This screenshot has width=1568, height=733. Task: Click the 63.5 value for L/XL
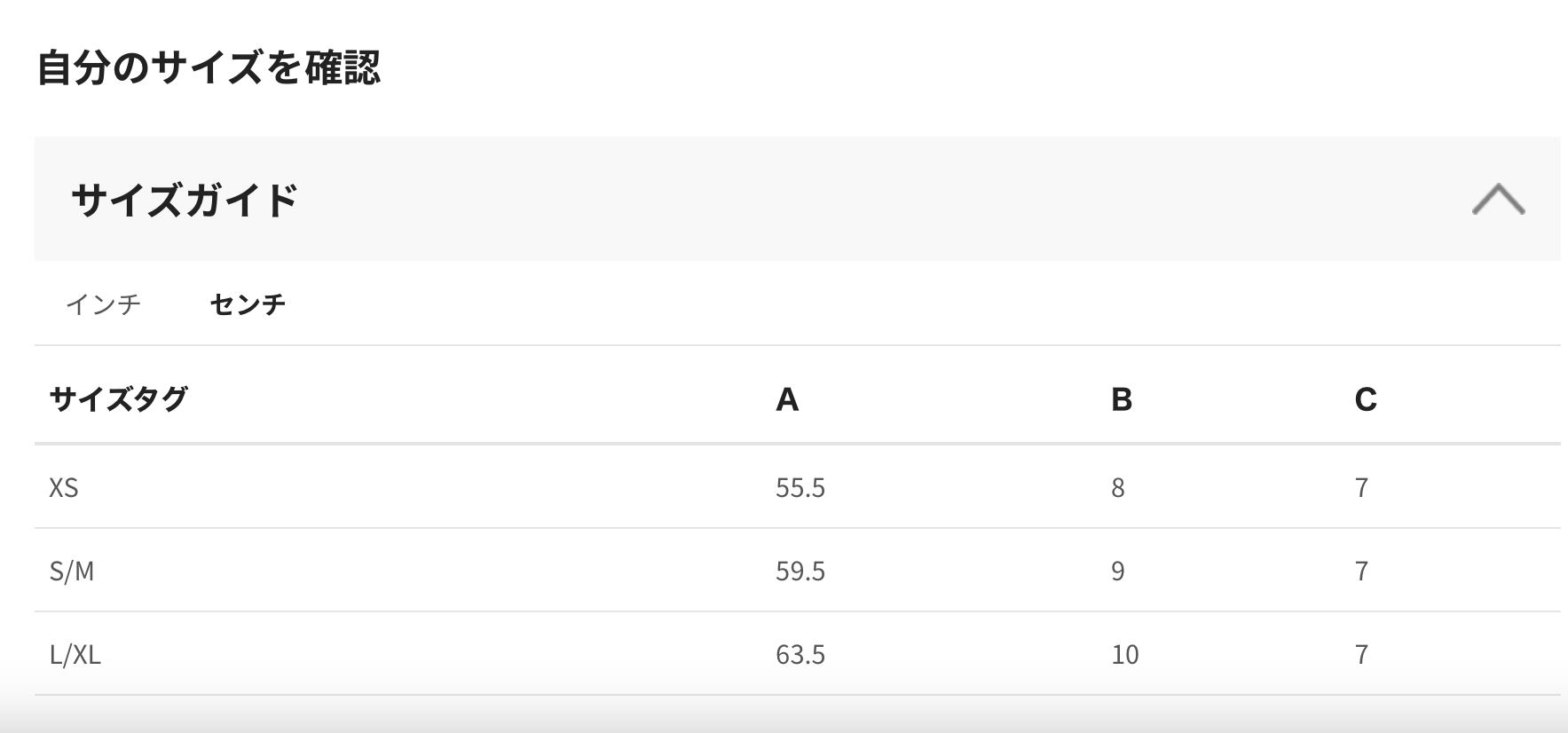point(800,654)
